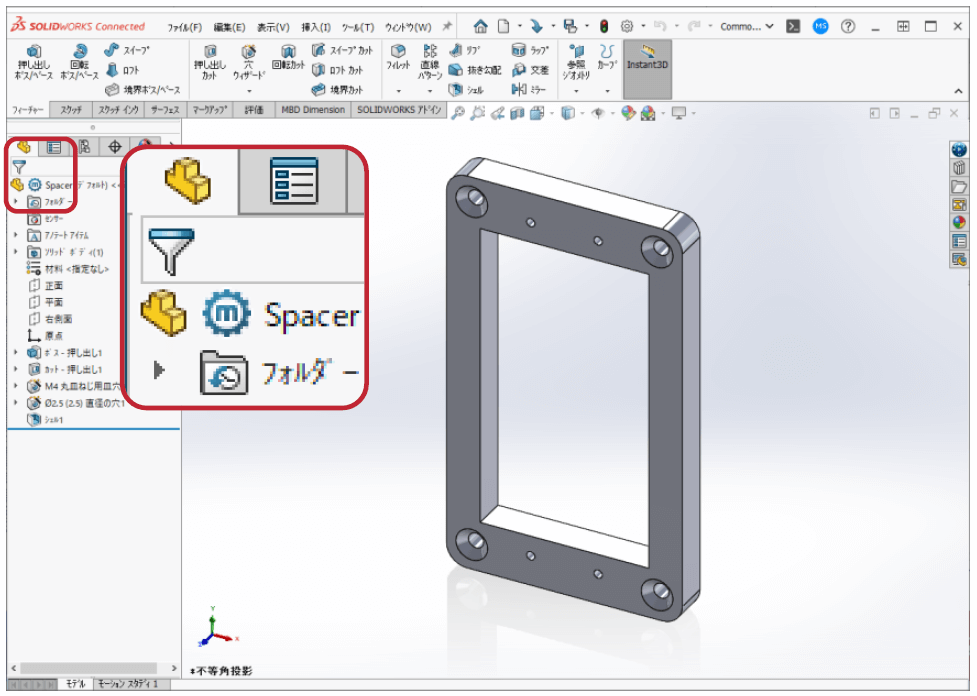
Task: Select the 境界ボス/ベース tool
Action: pyautogui.click(x=143, y=90)
